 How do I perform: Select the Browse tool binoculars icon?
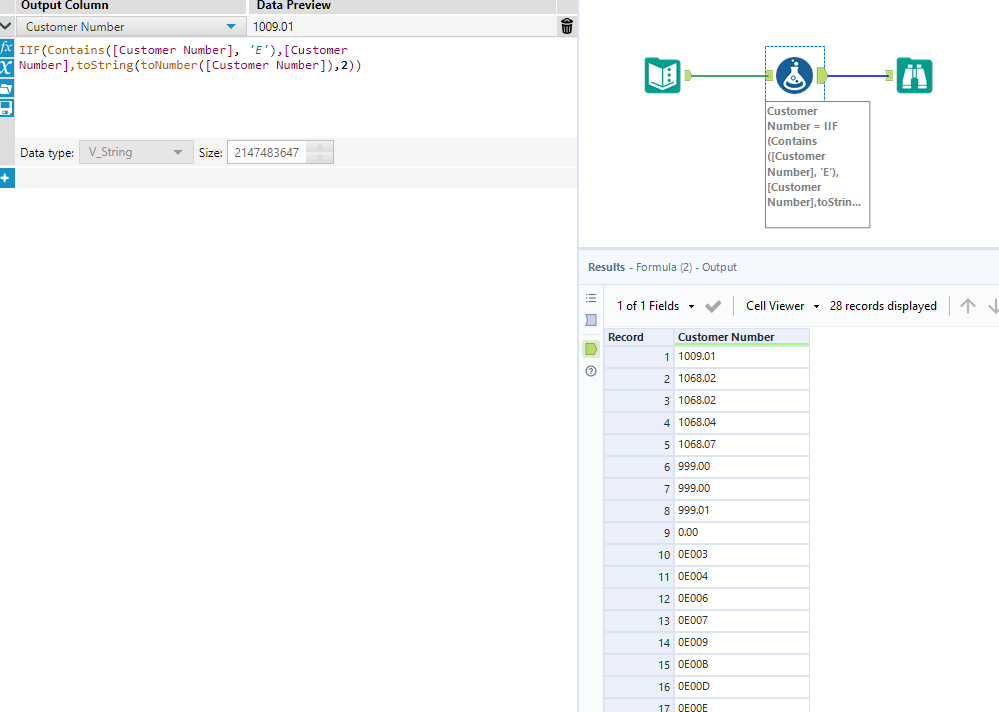coord(914,75)
